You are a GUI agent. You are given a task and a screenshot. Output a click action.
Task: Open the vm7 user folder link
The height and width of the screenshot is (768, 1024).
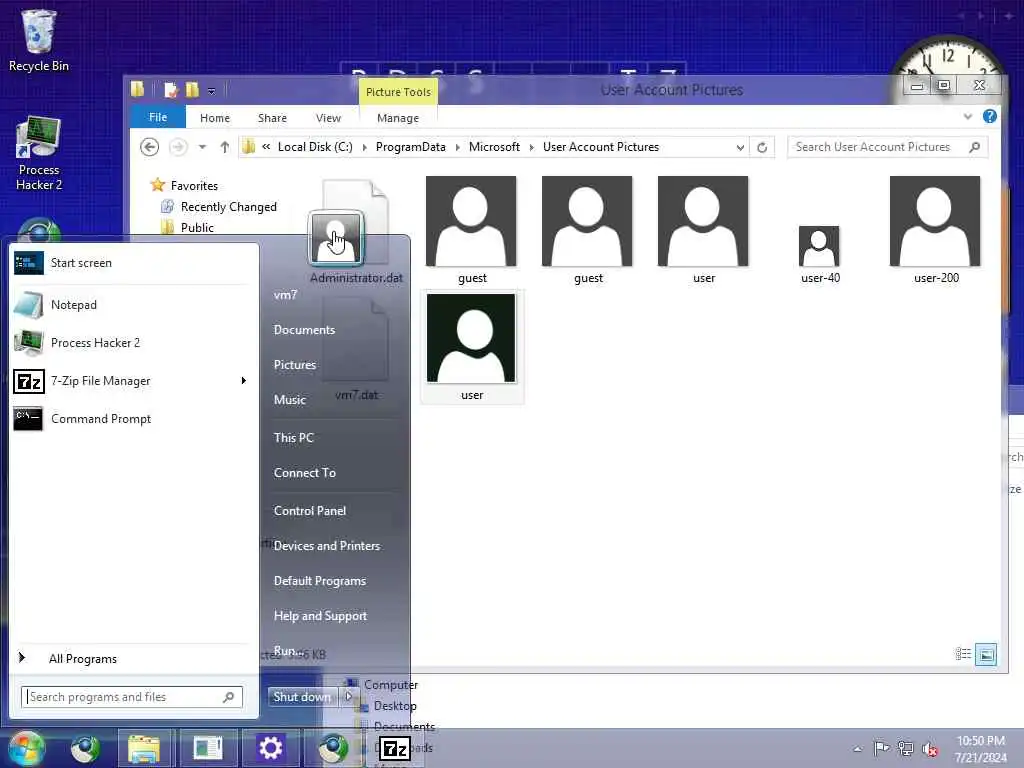[285, 295]
